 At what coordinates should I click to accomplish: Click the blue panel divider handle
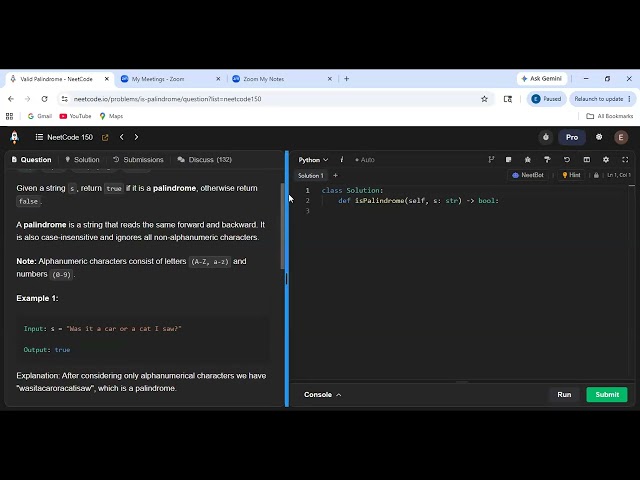(x=287, y=279)
